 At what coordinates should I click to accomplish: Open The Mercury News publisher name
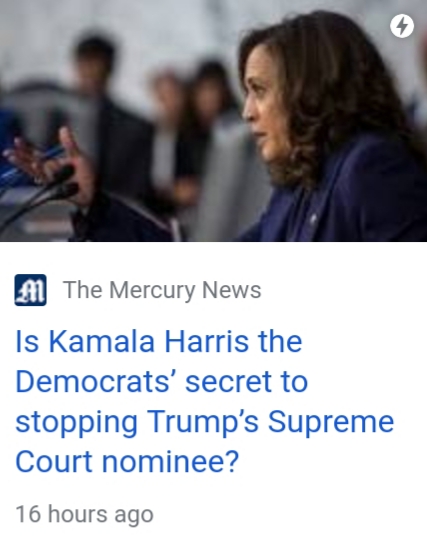[162, 290]
